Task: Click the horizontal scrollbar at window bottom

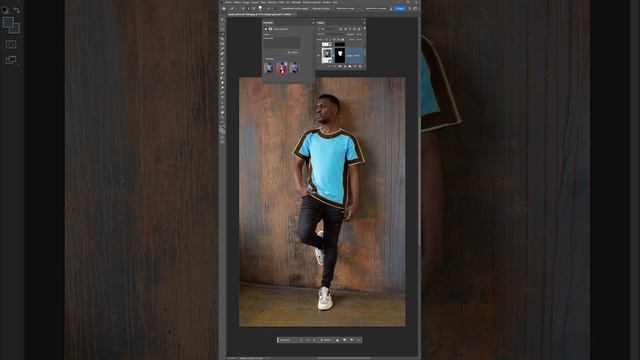Action: coord(343,358)
